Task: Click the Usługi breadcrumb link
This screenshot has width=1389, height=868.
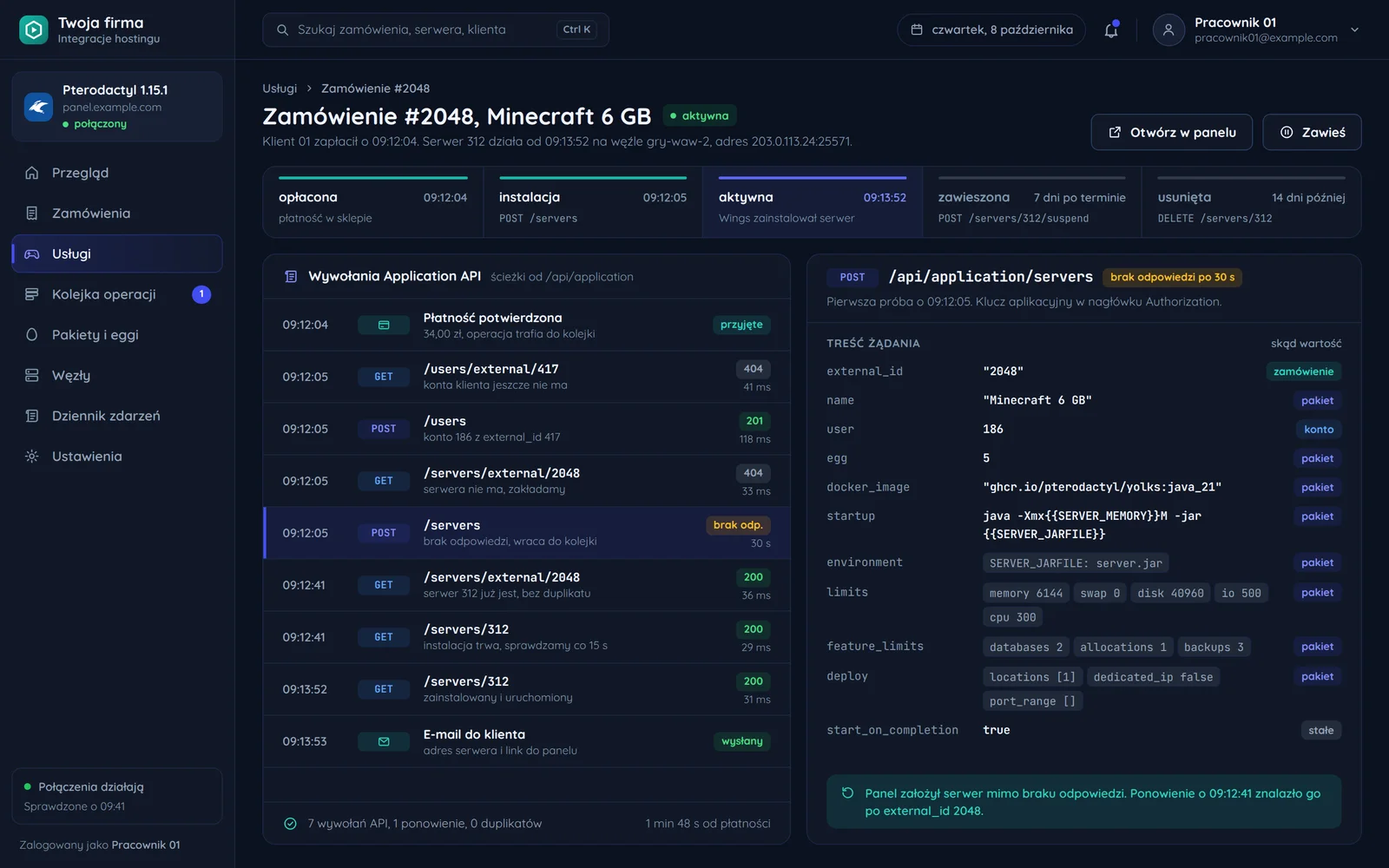Action: (280, 89)
